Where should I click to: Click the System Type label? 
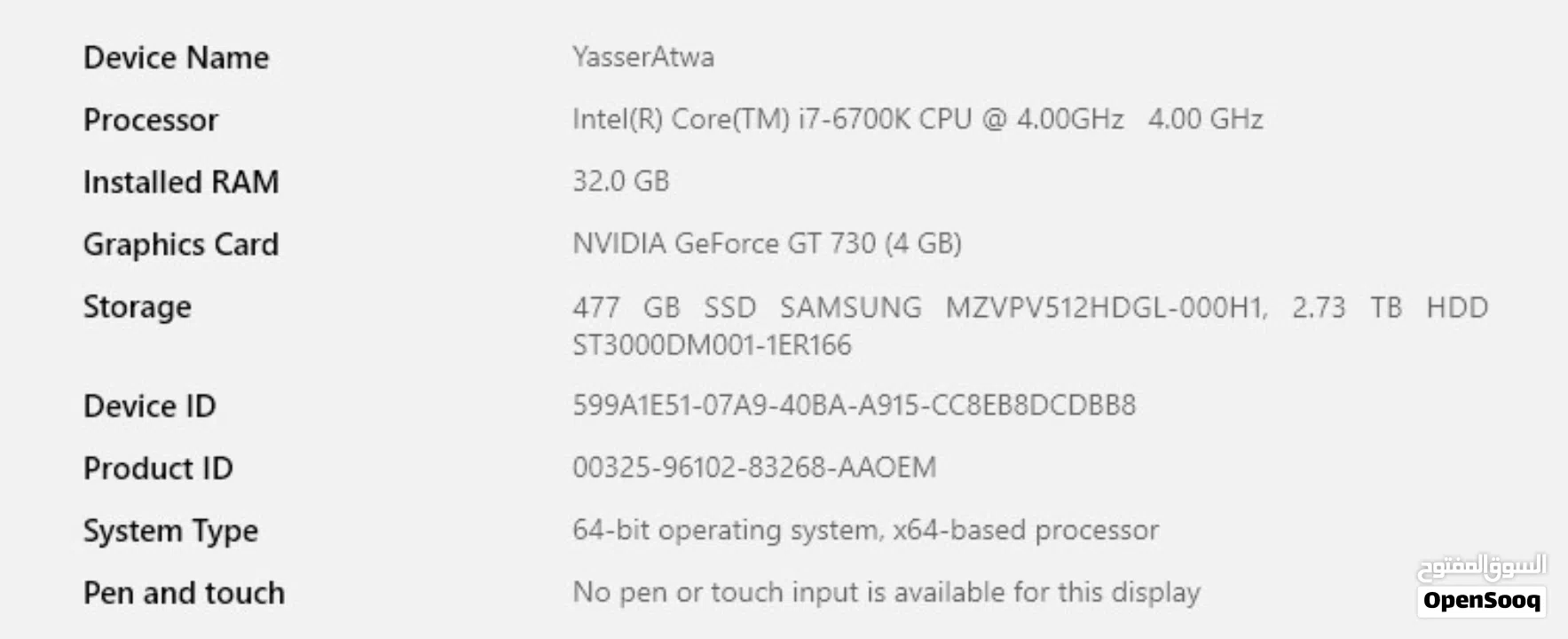(170, 531)
